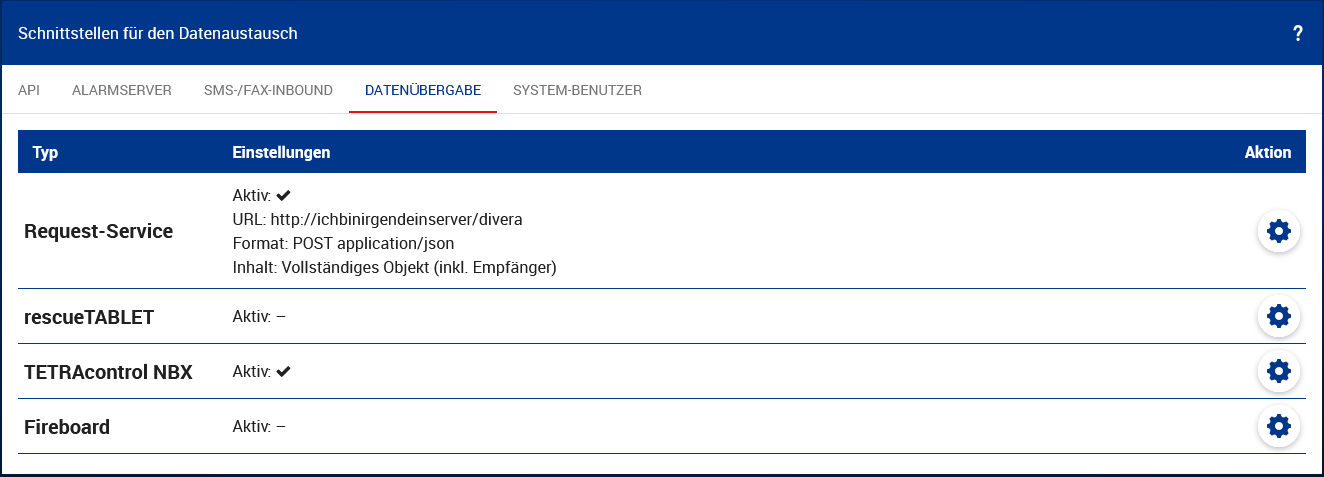Open the ALARMSERVER tab
This screenshot has height=477, width=1324.
coord(122,90)
